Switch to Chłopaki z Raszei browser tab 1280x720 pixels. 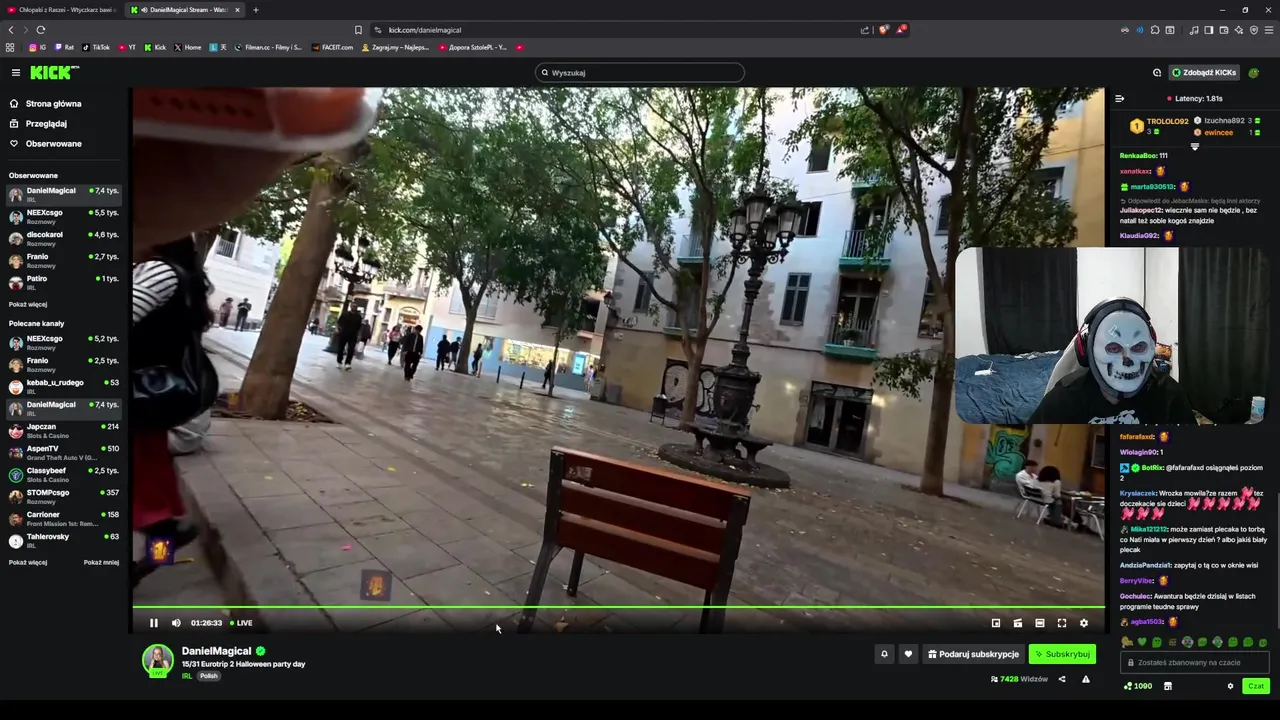62,10
